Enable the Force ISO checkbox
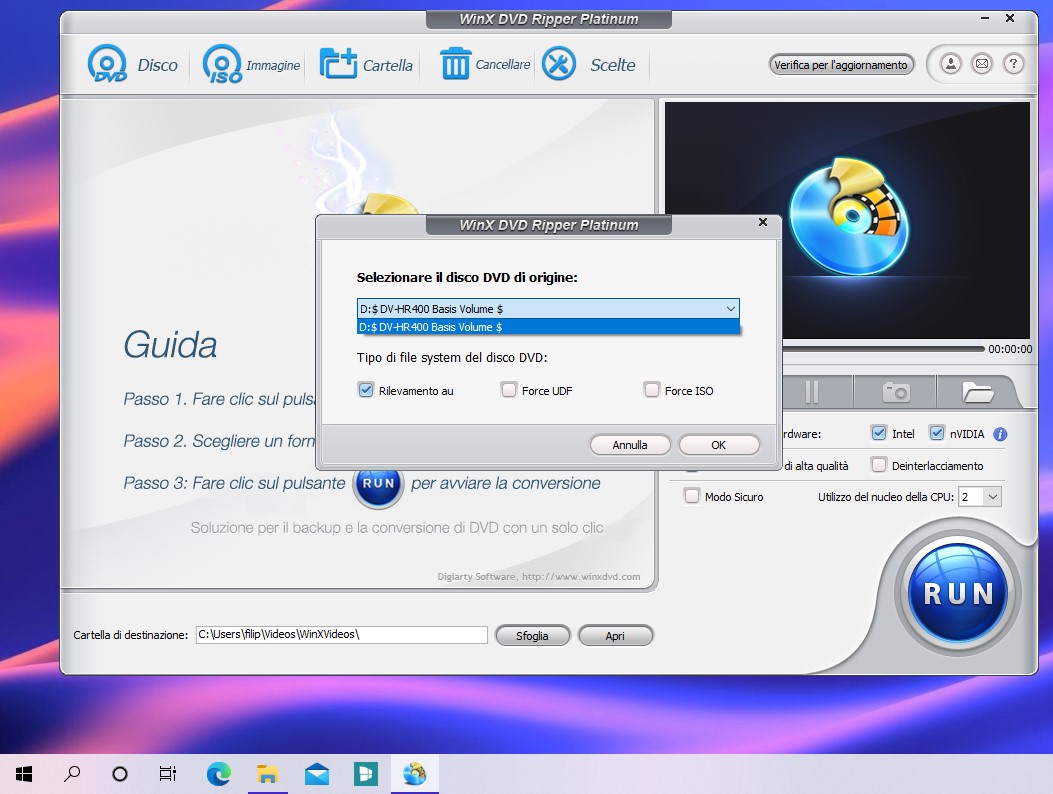Screen dimensions: 1053x794 (x=651, y=390)
